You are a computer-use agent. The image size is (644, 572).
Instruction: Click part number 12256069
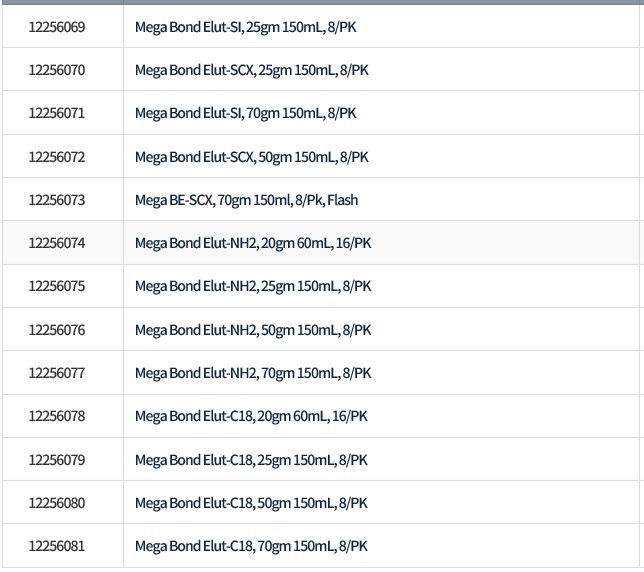coord(57,27)
